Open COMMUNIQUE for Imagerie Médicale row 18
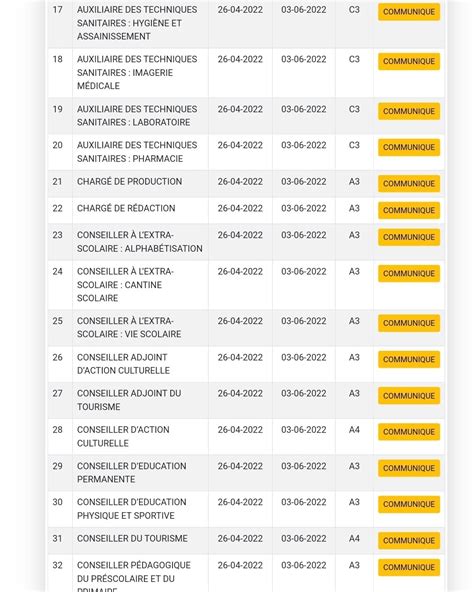474x592 pixels. click(409, 61)
